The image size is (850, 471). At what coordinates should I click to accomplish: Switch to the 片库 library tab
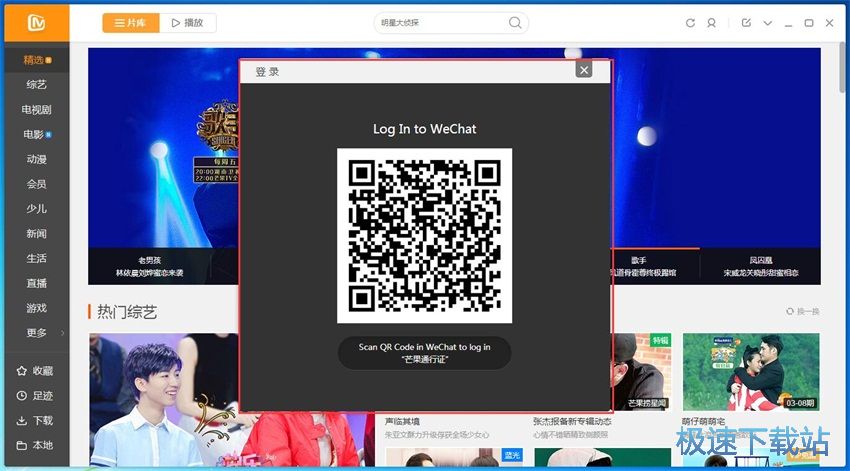(131, 23)
